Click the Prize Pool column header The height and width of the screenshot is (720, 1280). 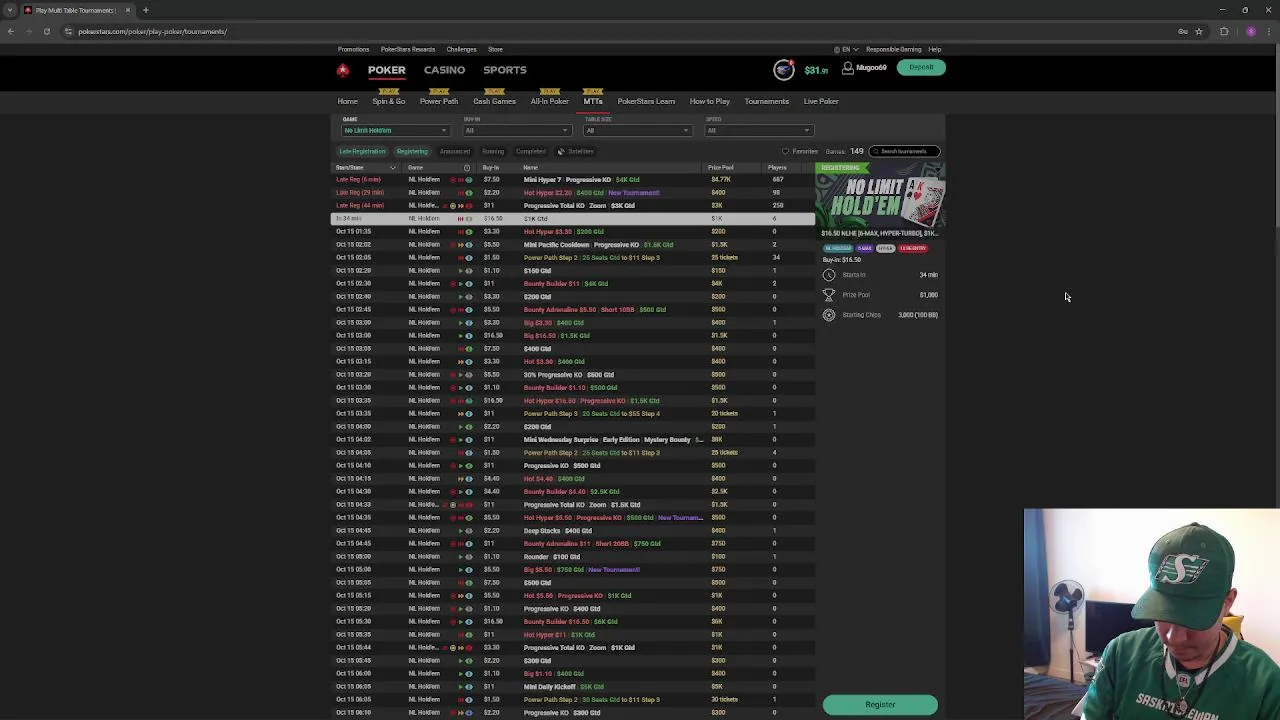pyautogui.click(x=720, y=167)
